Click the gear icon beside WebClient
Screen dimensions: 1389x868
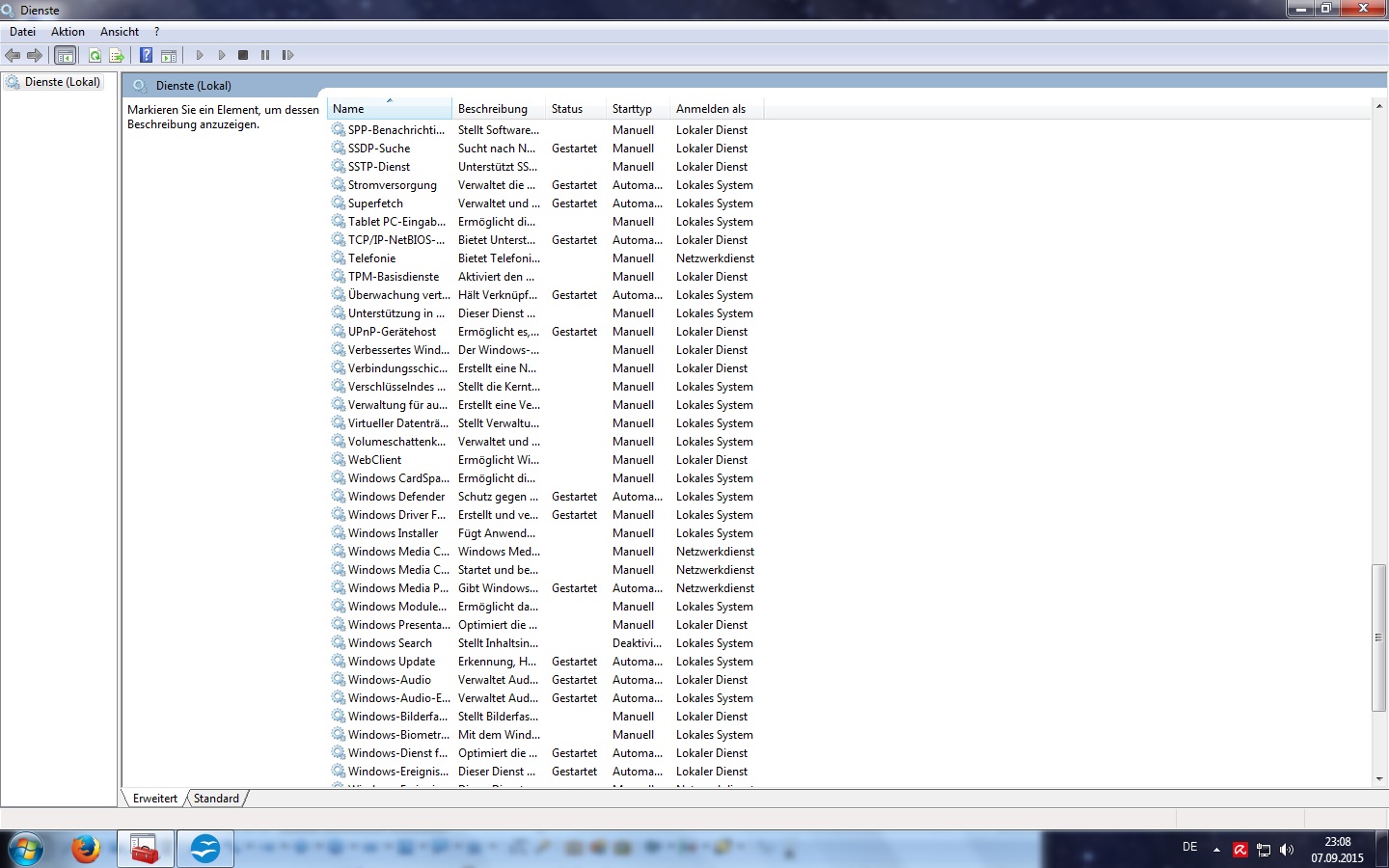[x=339, y=459]
